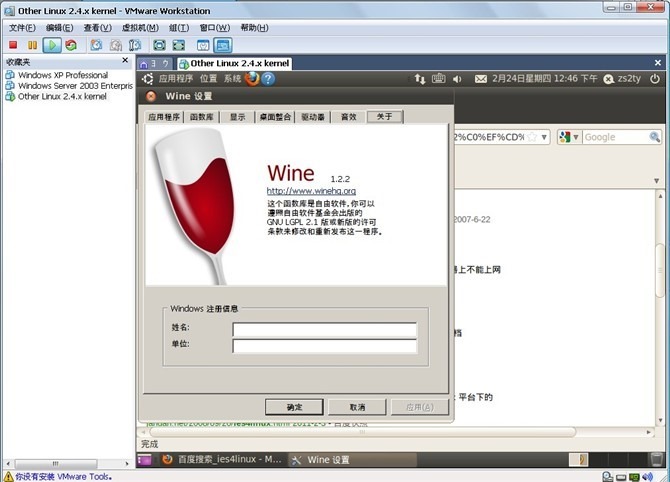Switch to the 函数库 tab

pyautogui.click(x=201, y=117)
